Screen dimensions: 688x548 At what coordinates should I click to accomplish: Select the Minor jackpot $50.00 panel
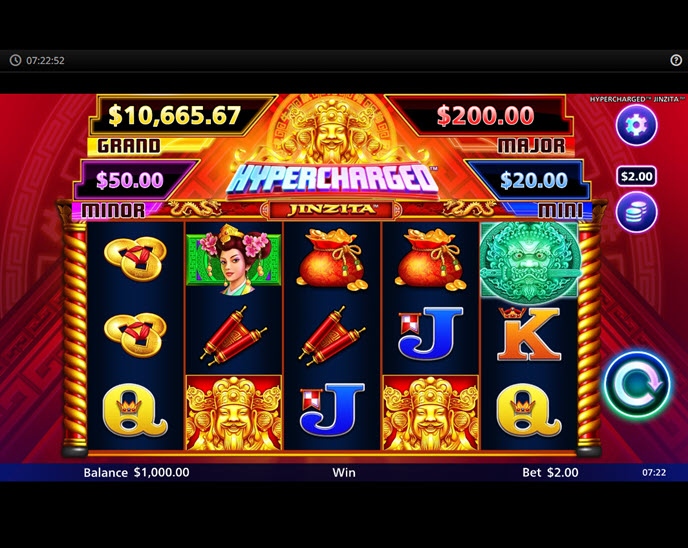[130, 180]
